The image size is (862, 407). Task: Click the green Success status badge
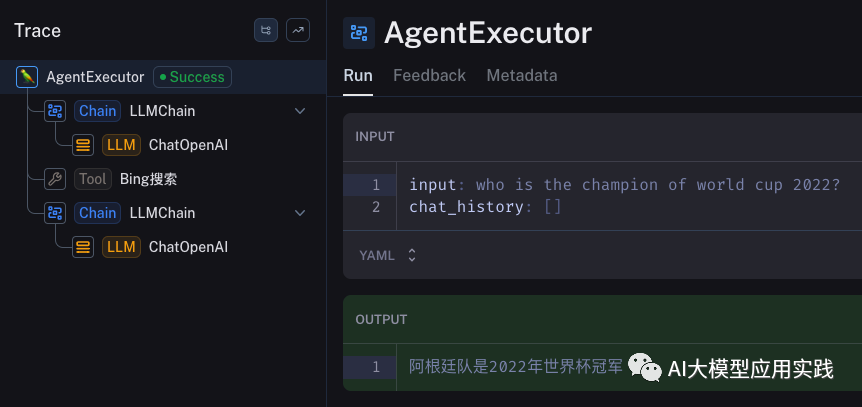[192, 77]
